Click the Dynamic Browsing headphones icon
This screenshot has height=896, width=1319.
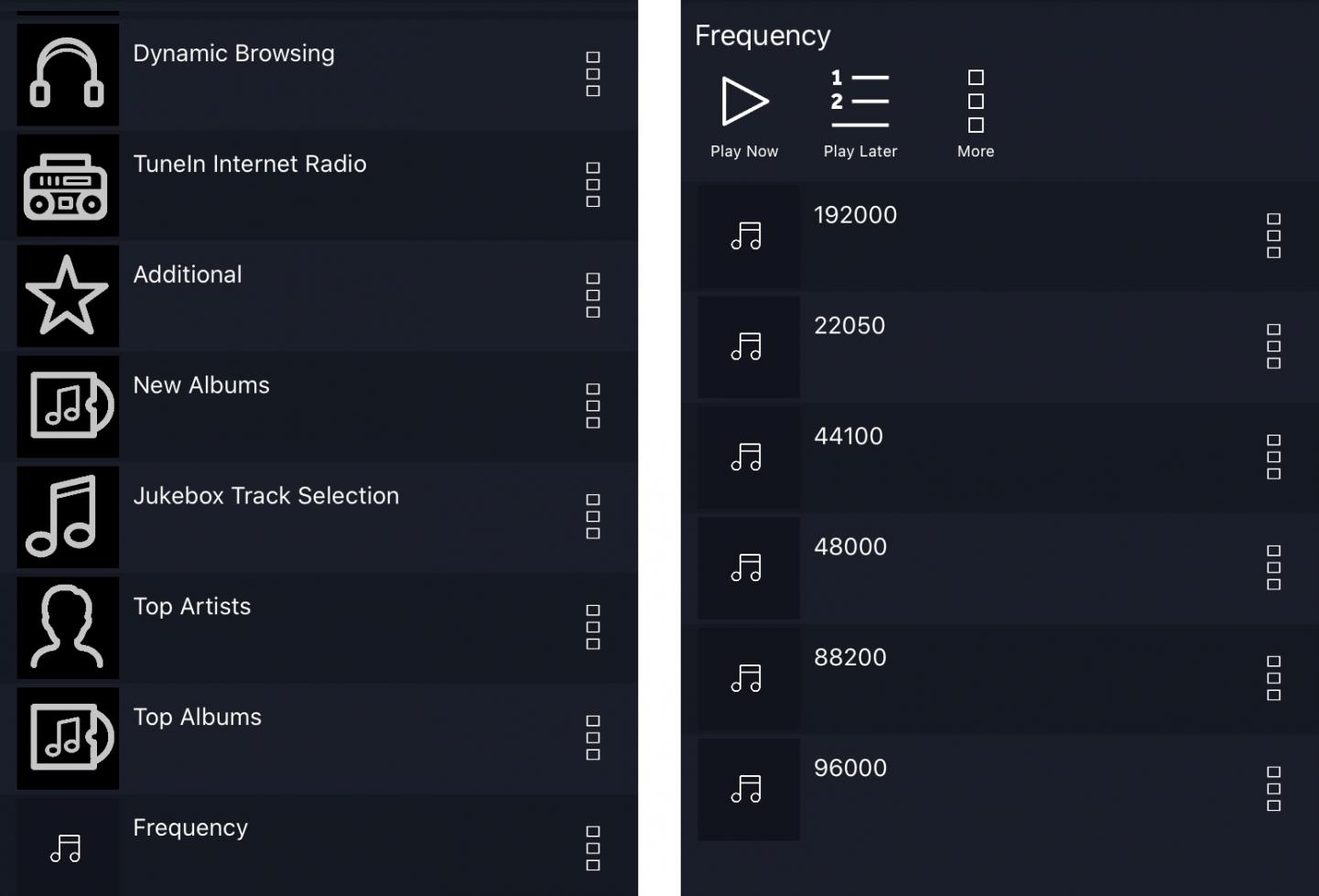67,74
